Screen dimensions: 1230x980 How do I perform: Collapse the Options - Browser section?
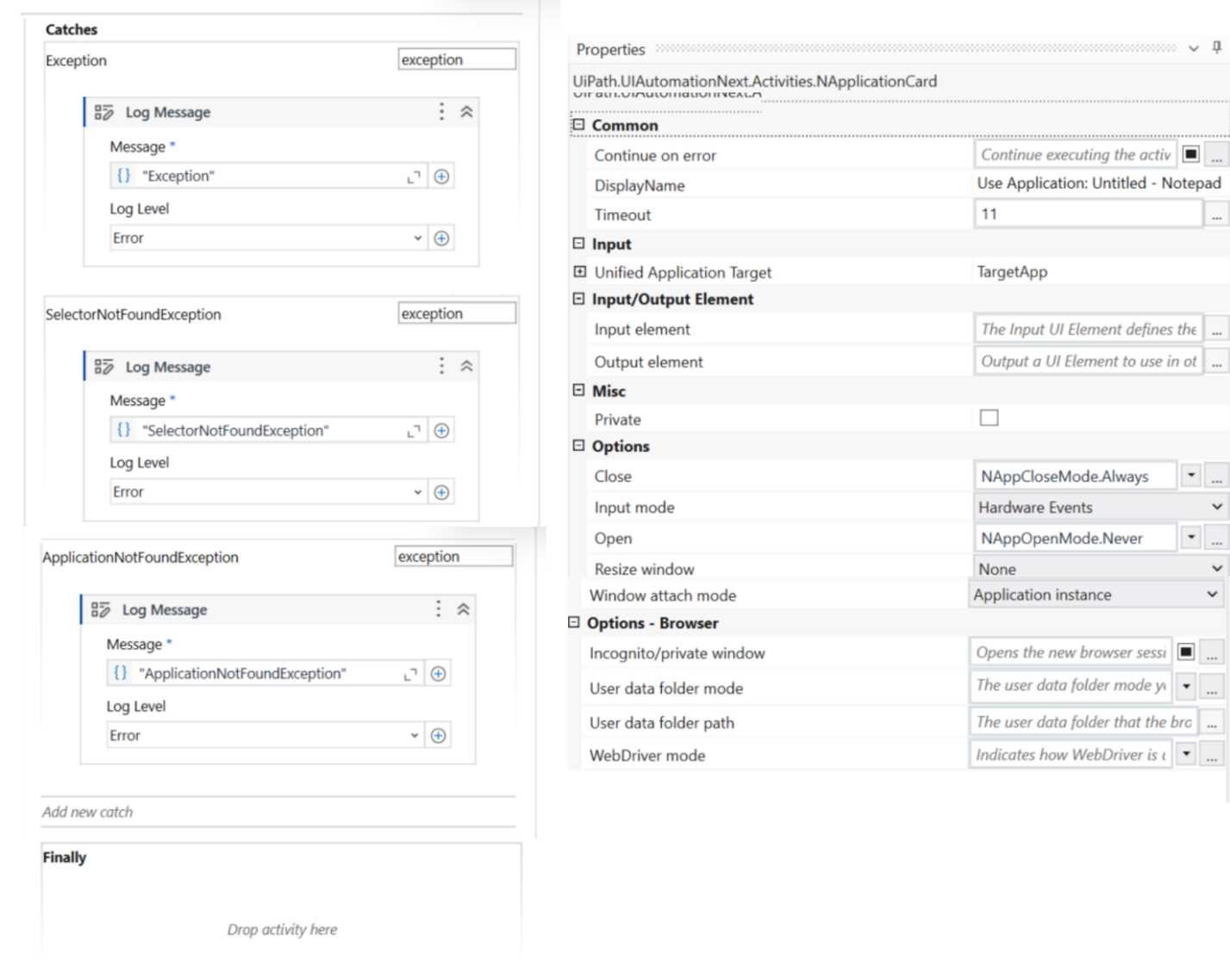[574, 622]
